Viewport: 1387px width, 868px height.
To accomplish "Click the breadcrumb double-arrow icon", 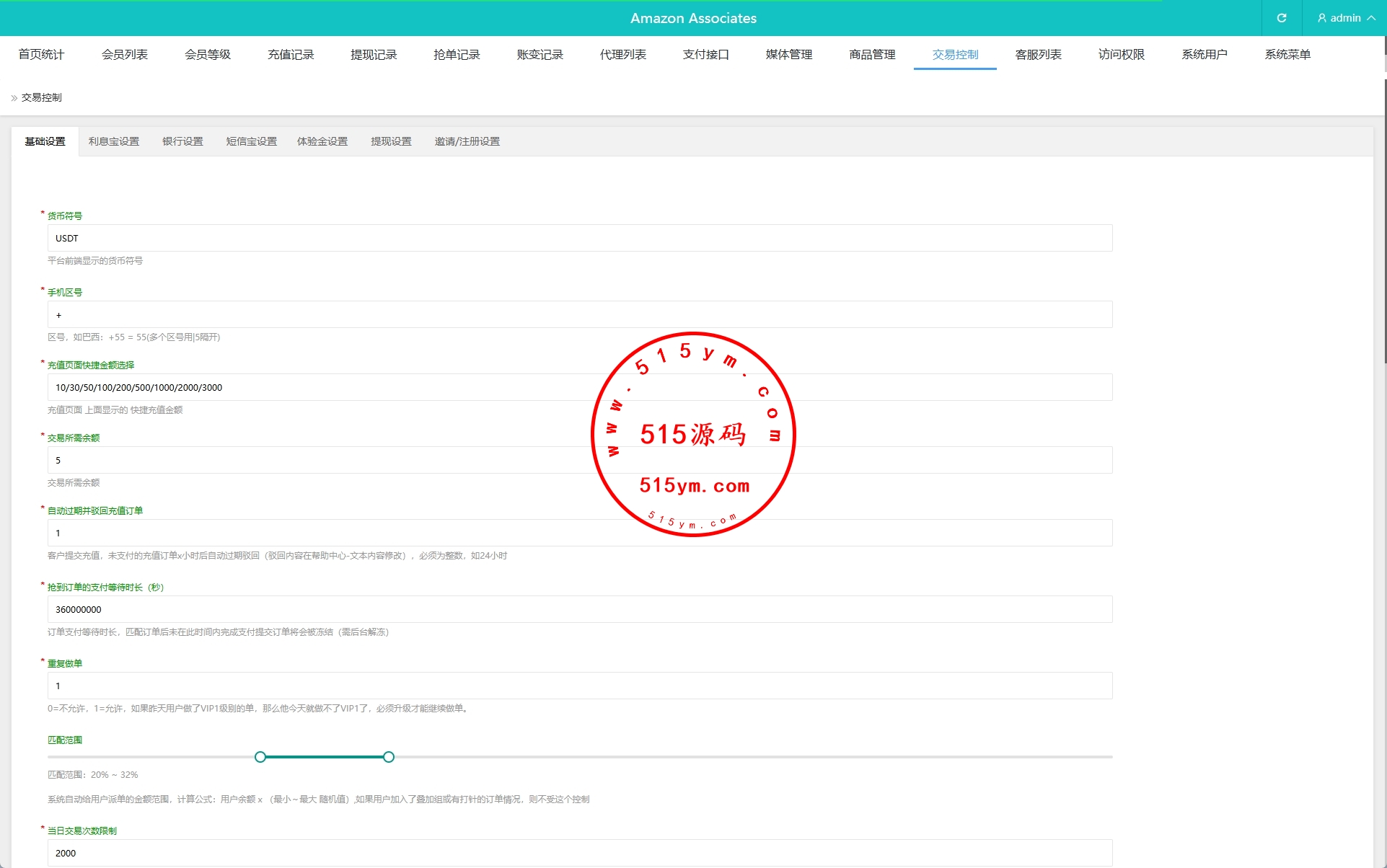I will [x=14, y=98].
